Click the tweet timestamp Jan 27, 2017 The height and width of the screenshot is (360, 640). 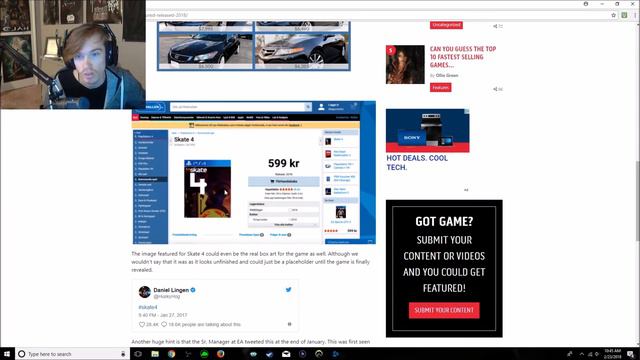[x=163, y=315]
